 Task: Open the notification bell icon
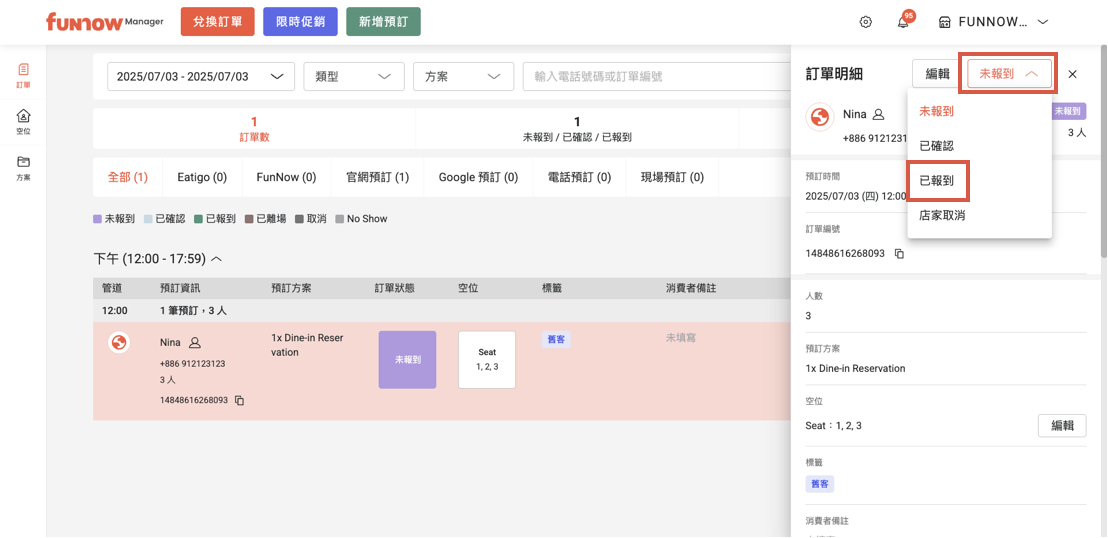coord(903,22)
